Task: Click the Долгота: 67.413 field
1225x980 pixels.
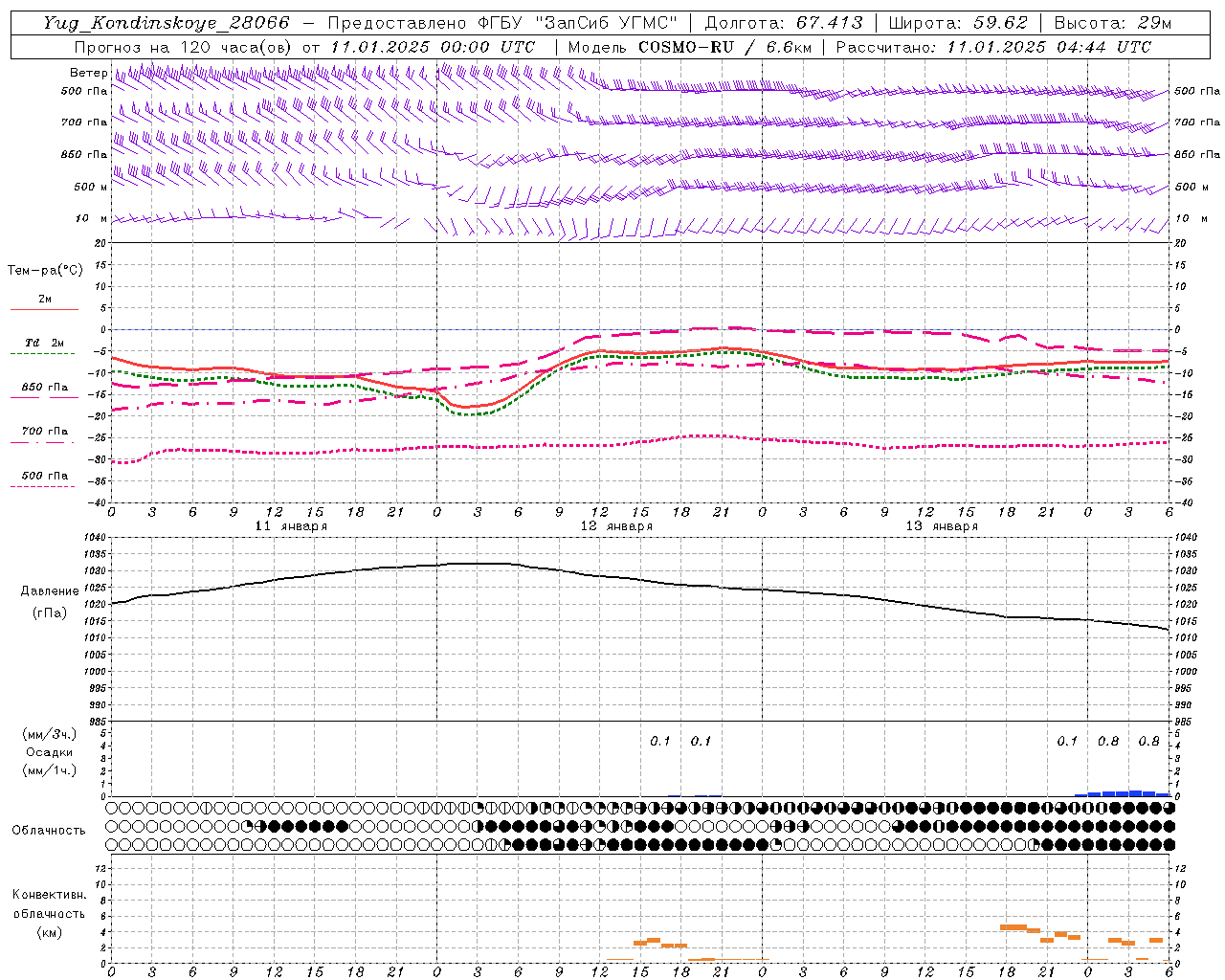Action: (784, 23)
